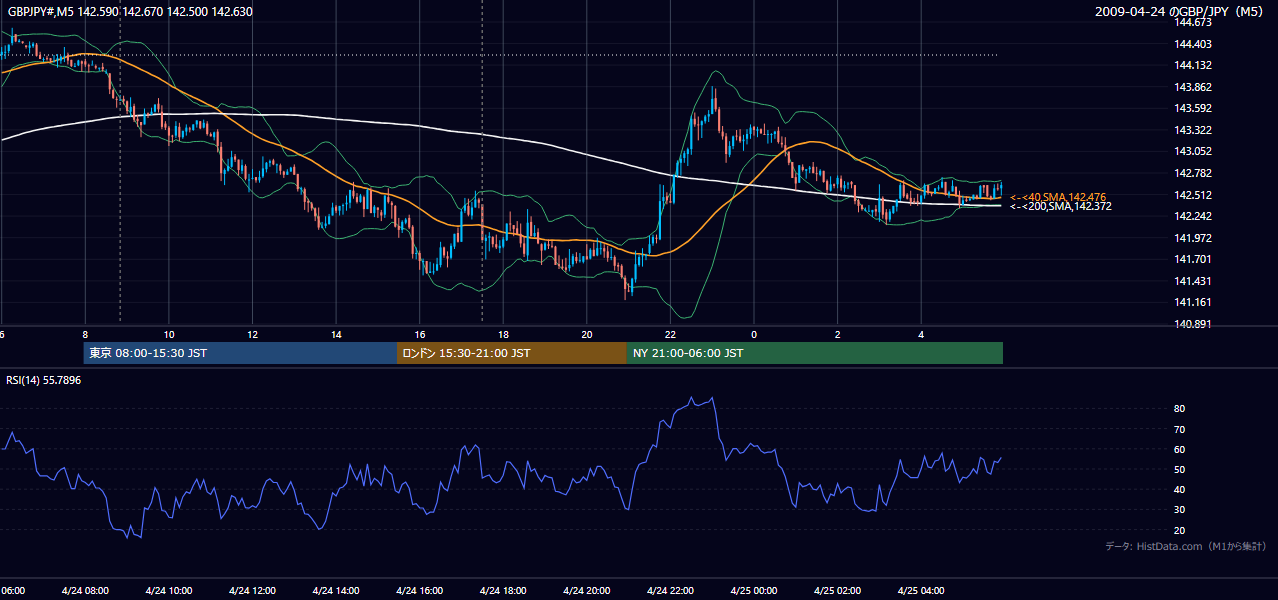
Task: Click the RSI 70 level label
Action: 1179,429
